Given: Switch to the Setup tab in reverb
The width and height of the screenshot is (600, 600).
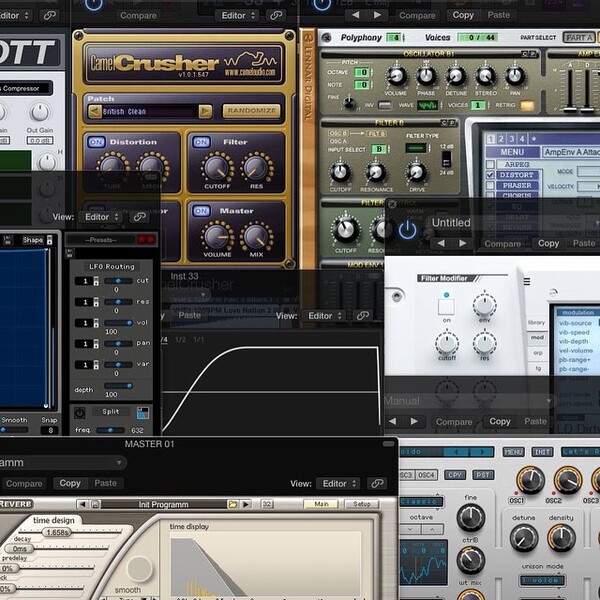Looking at the screenshot, I should [362, 504].
